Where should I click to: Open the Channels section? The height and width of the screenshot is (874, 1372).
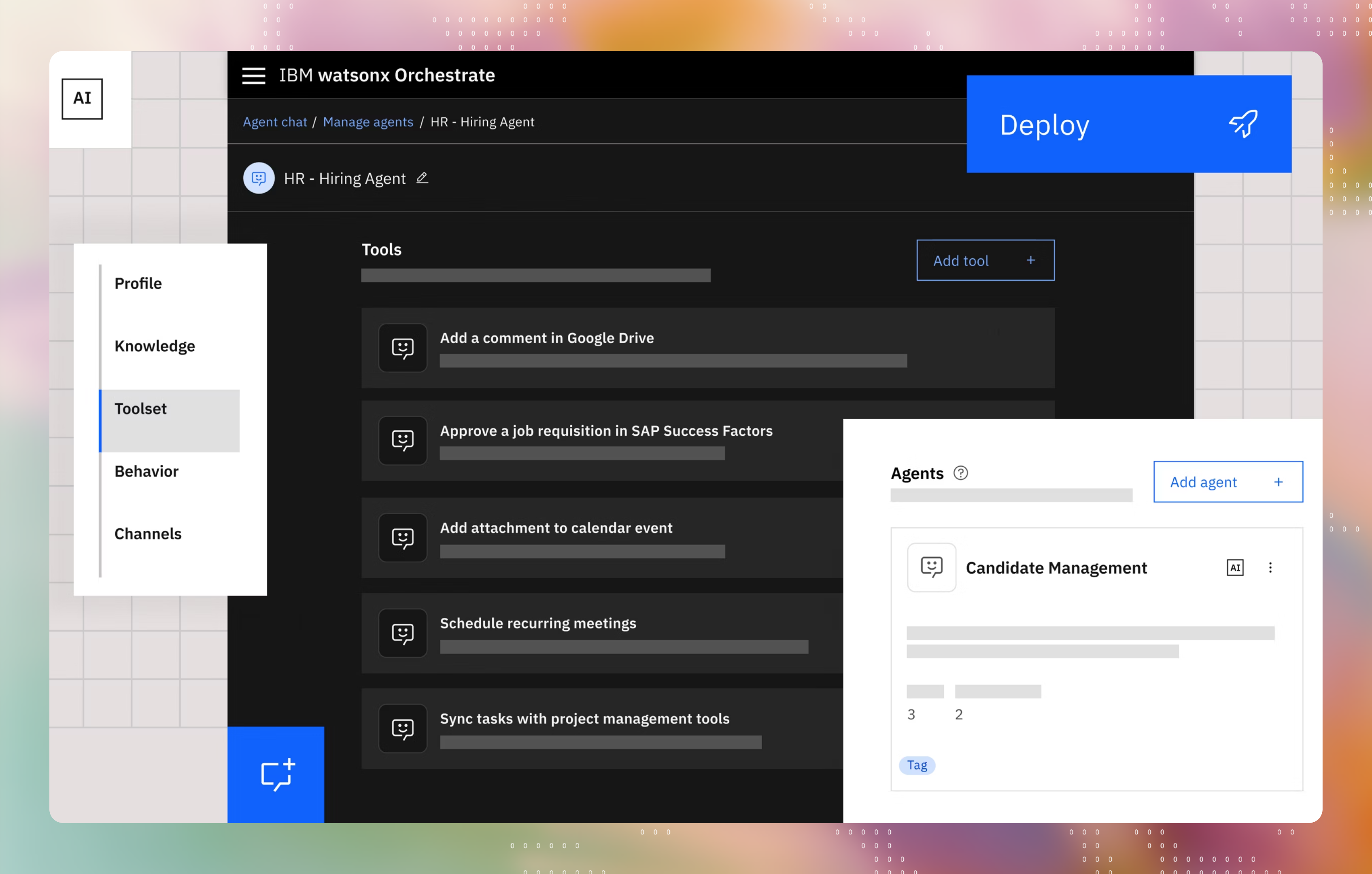(x=148, y=534)
